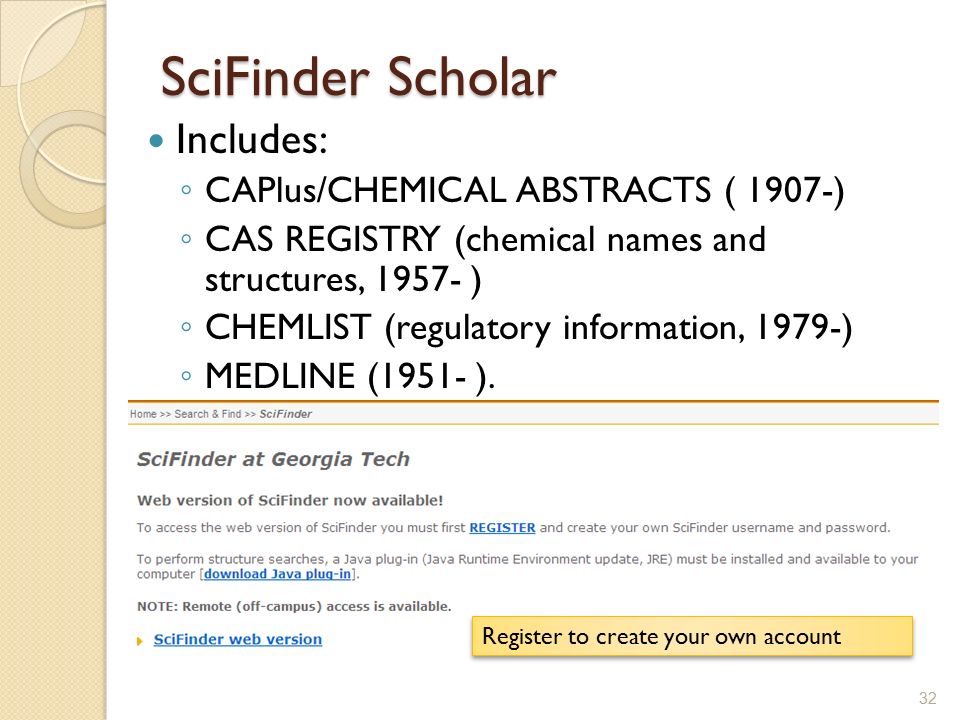The image size is (960, 720).
Task: Click the CAPlus/CHEMICAL ABSTRACTS bullet text
Action: (525, 189)
